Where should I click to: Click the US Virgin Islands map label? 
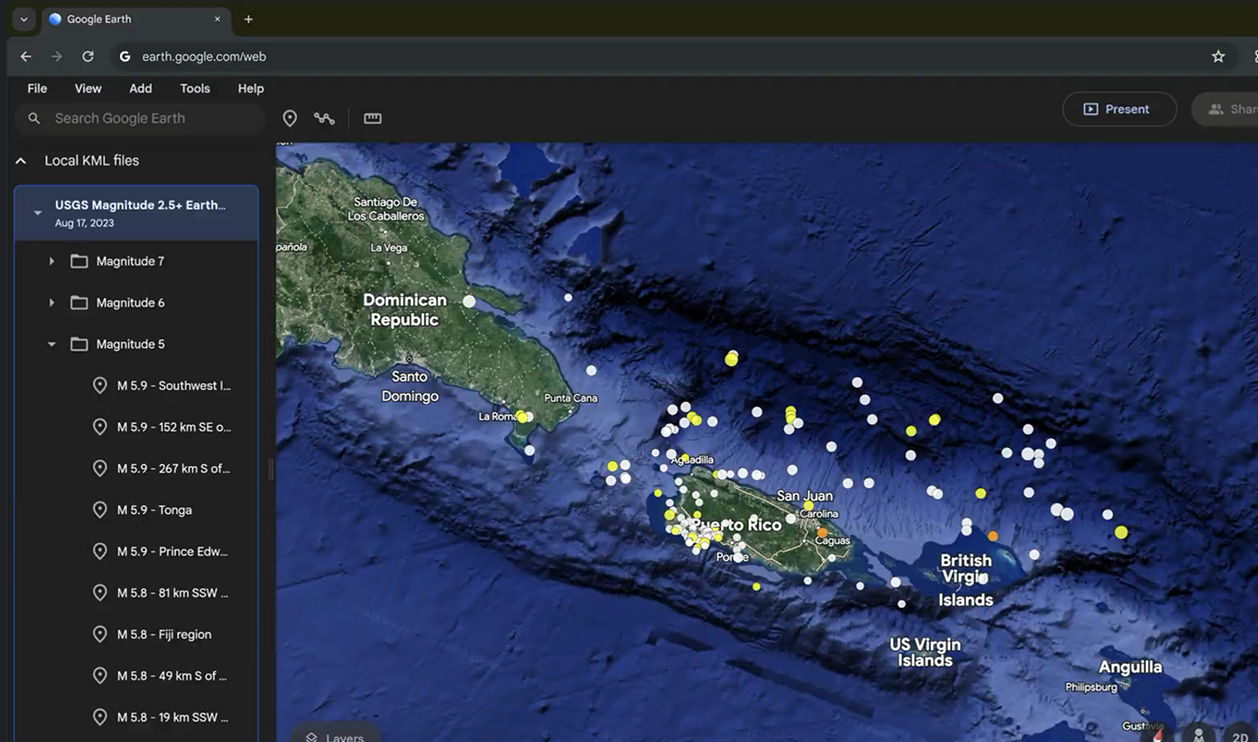coord(925,652)
